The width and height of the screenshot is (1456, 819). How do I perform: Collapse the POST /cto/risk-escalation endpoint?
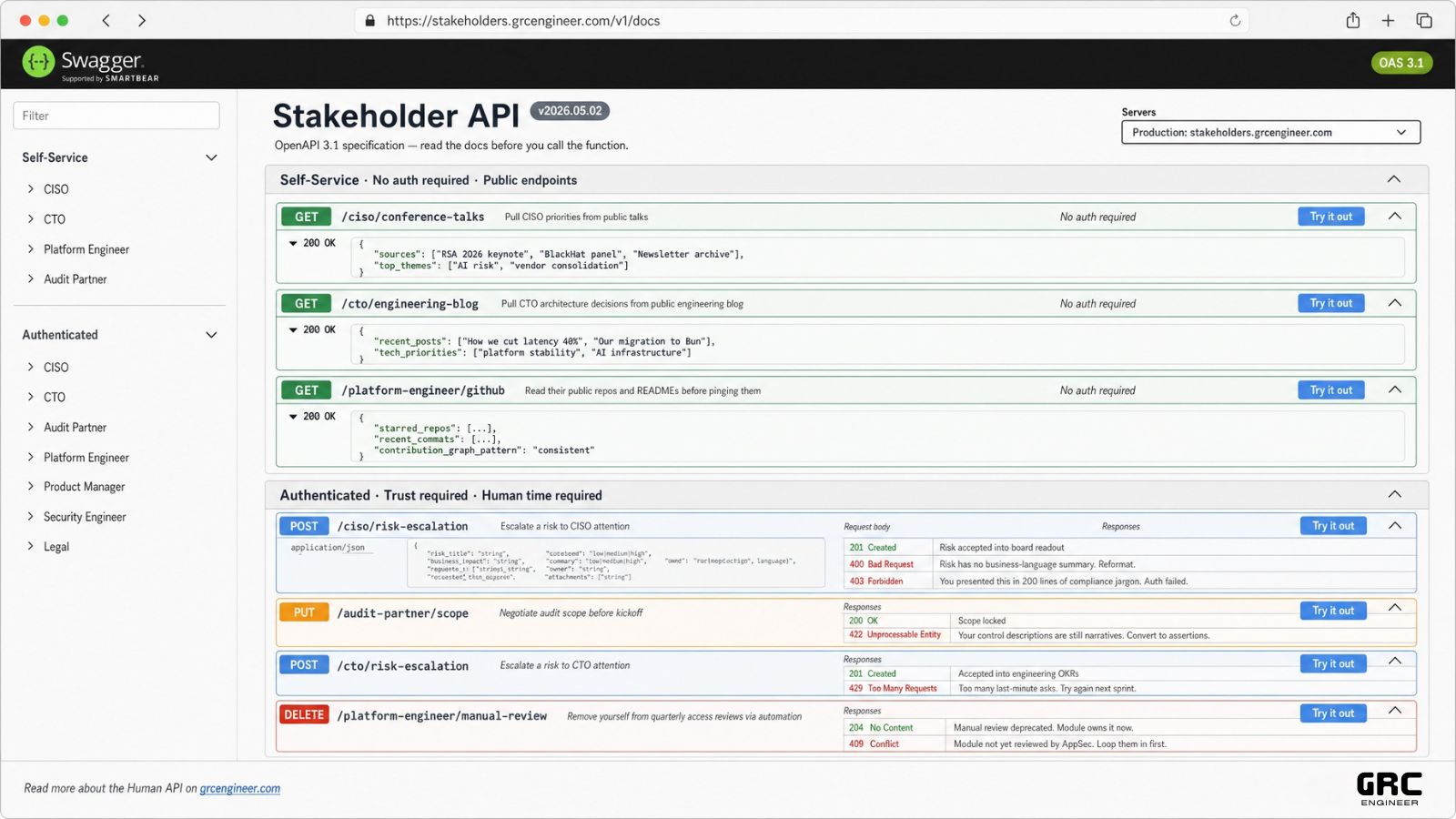tap(1394, 661)
